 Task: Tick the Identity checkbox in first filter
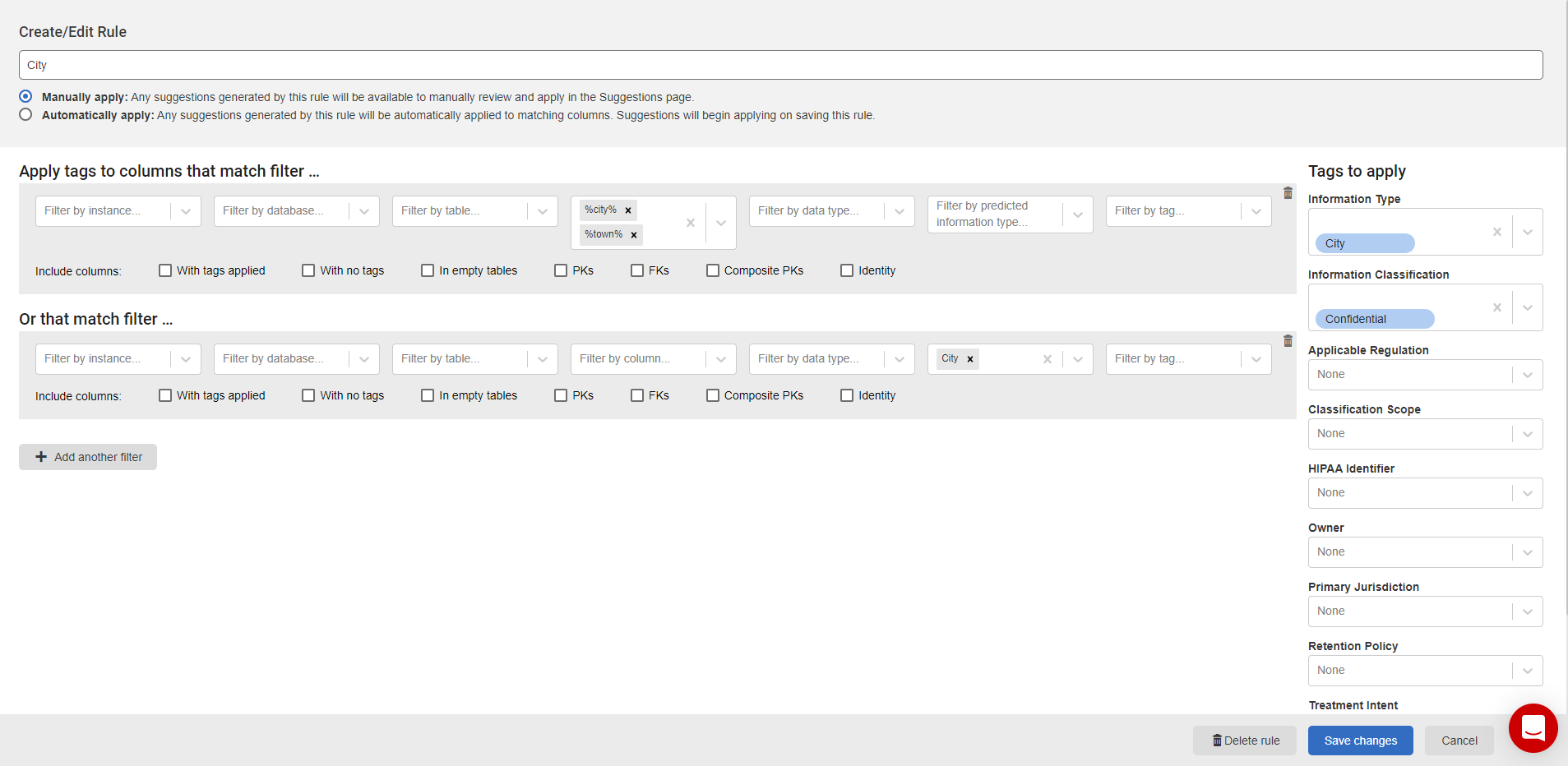pos(847,270)
